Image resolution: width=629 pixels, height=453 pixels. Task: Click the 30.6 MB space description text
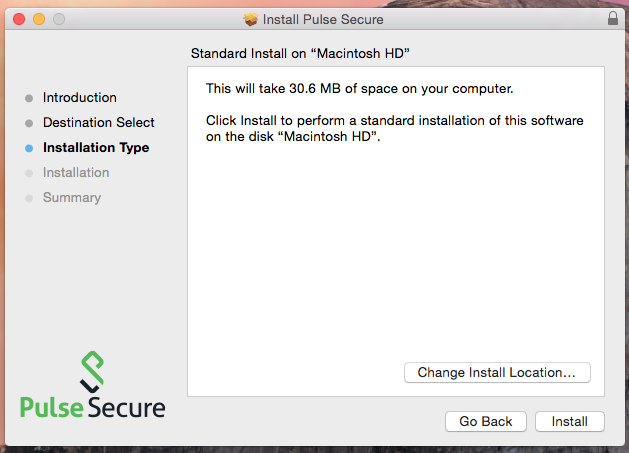click(359, 89)
